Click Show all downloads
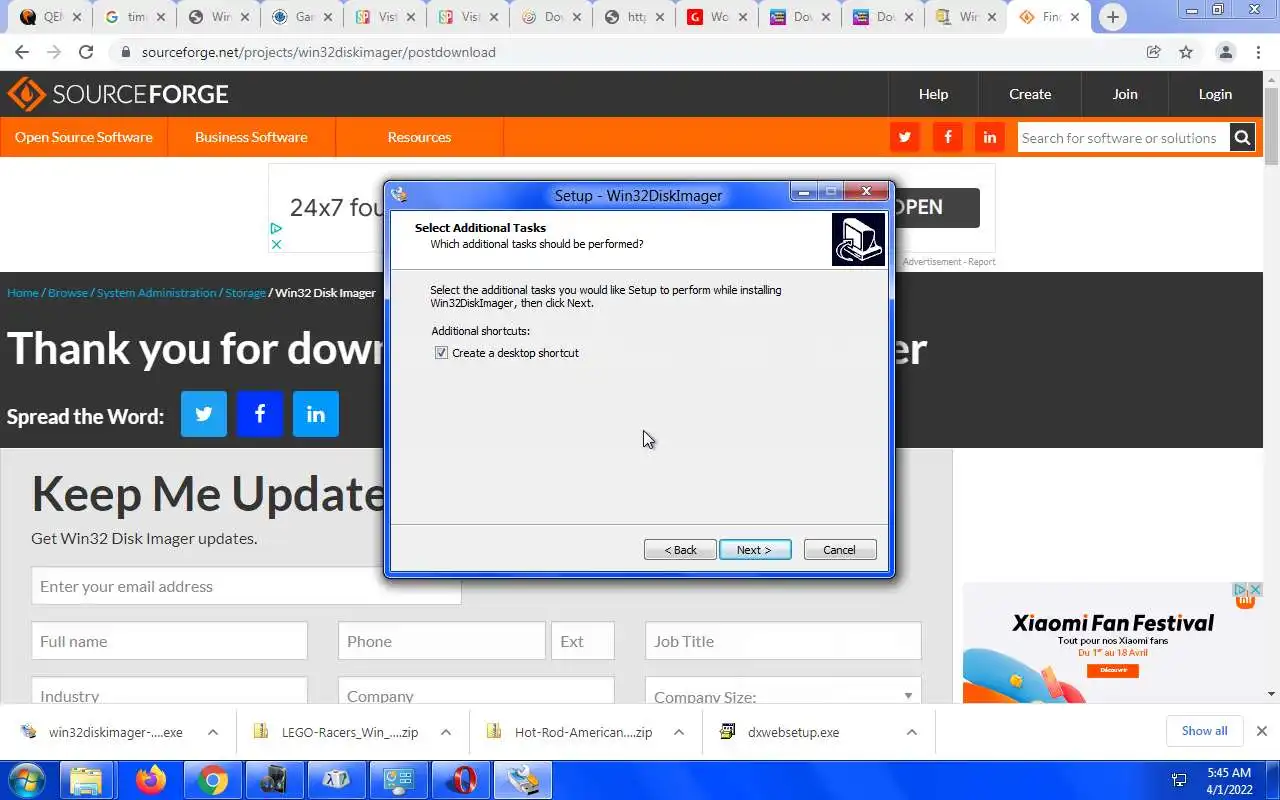This screenshot has height=800, width=1280. [1204, 731]
